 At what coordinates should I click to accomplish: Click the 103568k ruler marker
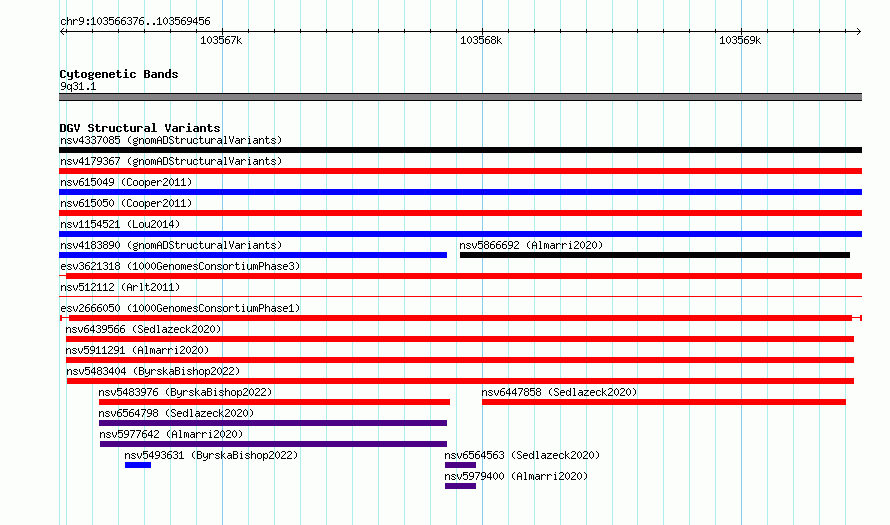point(481,40)
